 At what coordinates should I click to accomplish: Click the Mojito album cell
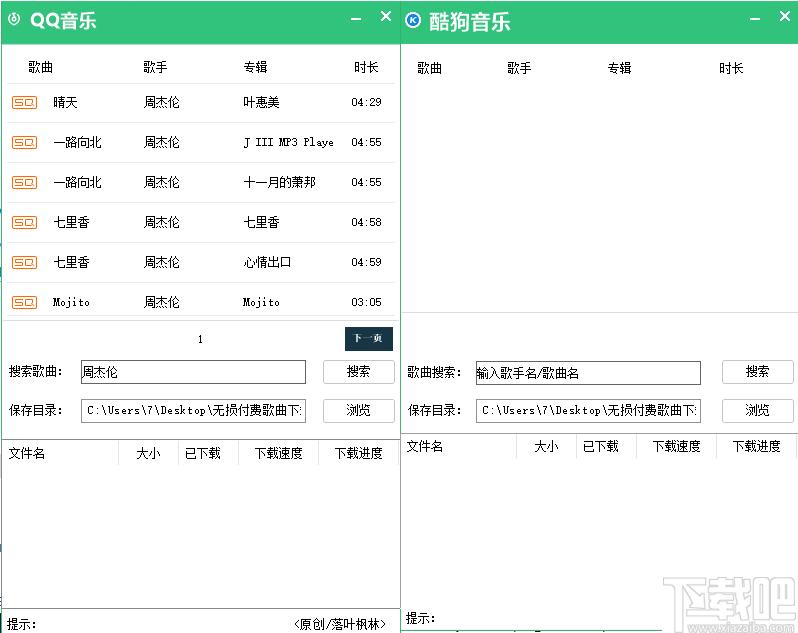(261, 302)
